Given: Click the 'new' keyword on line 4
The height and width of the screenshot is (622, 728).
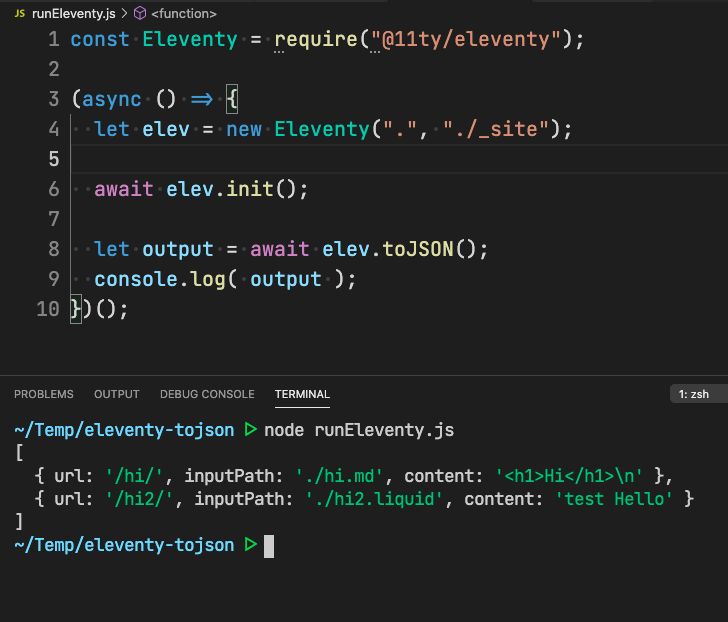Looking at the screenshot, I should point(244,129).
